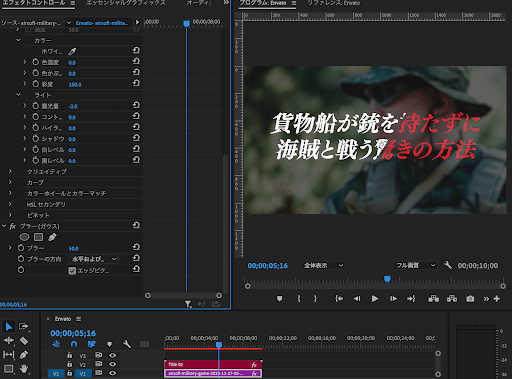Expand the HSL セカンダリ section
Screen dimensions: 512x379
pos(10,204)
